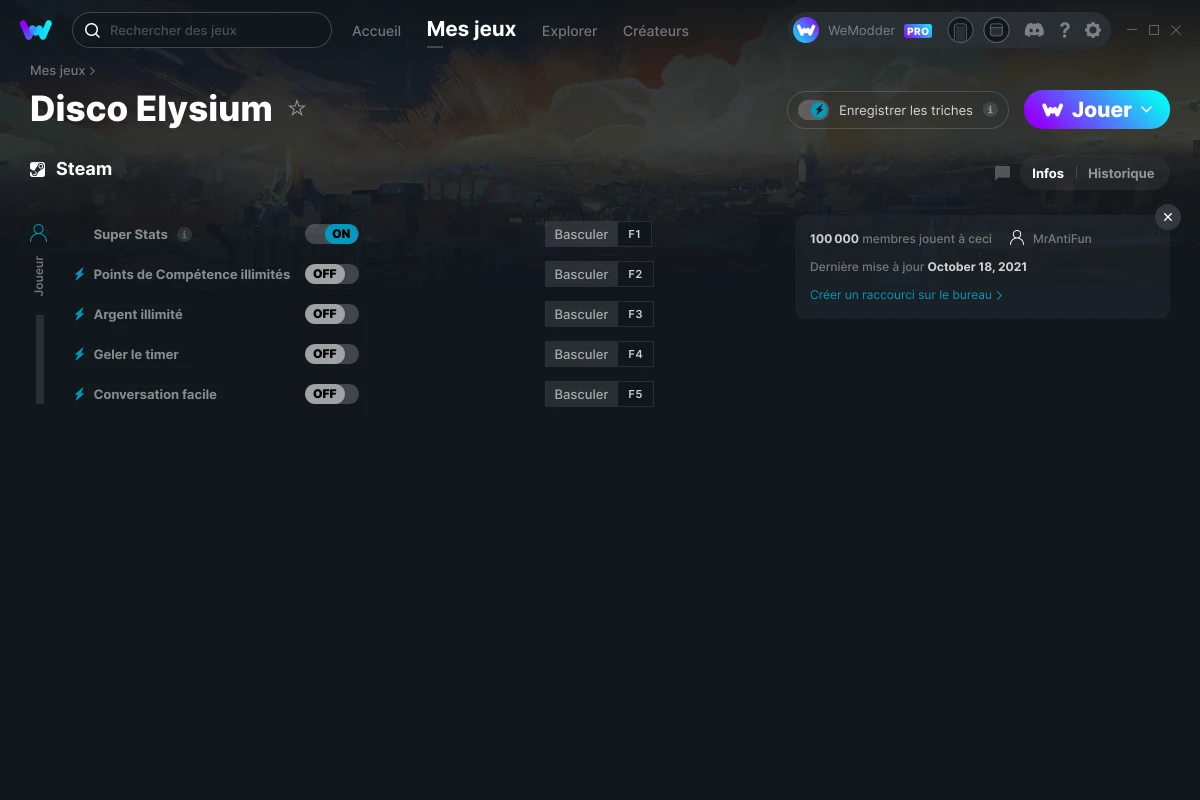Turn off the Super Stats toggle

pyautogui.click(x=332, y=234)
